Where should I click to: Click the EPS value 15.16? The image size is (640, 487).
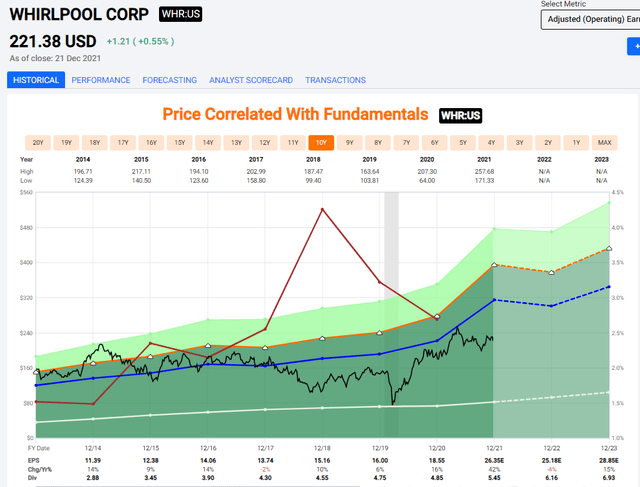pyautogui.click(x=322, y=460)
